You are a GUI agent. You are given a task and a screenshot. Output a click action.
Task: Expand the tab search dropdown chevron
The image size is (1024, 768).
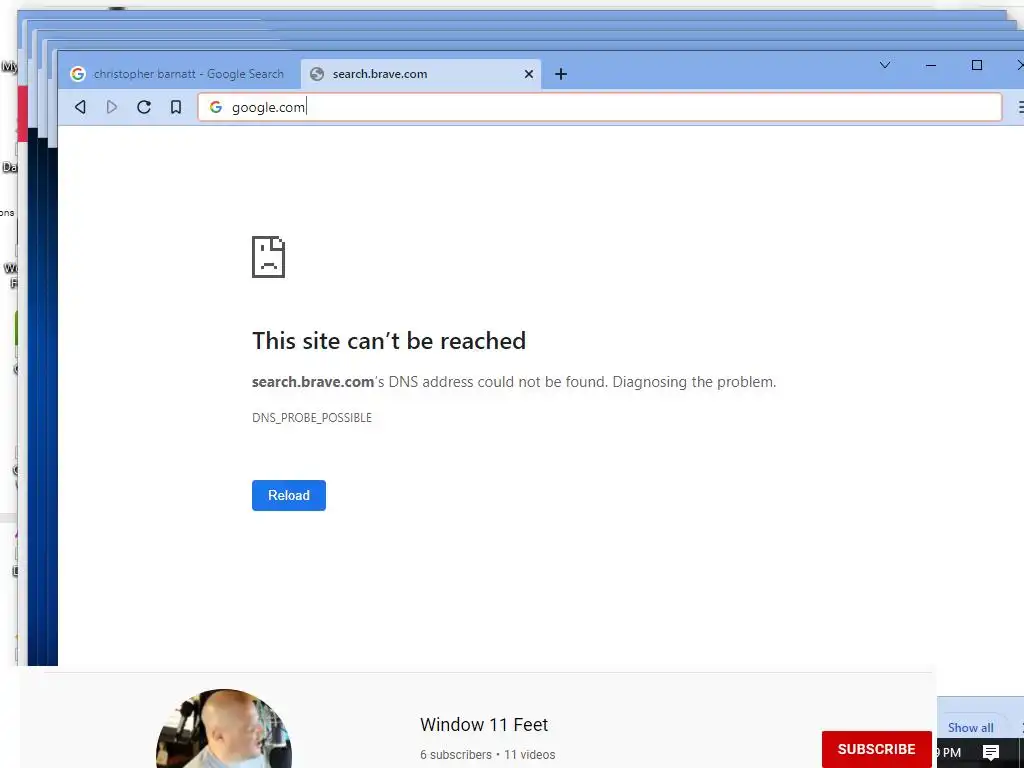pos(885,65)
